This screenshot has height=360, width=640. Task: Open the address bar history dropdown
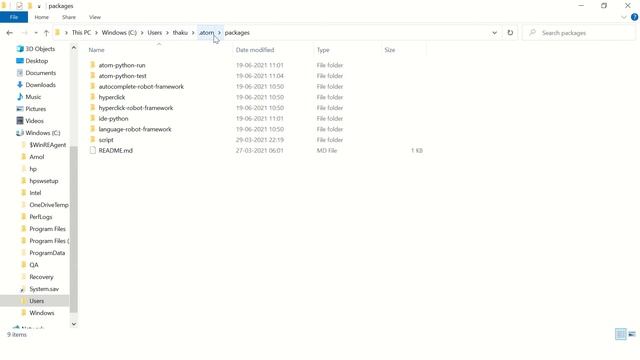coord(494,33)
